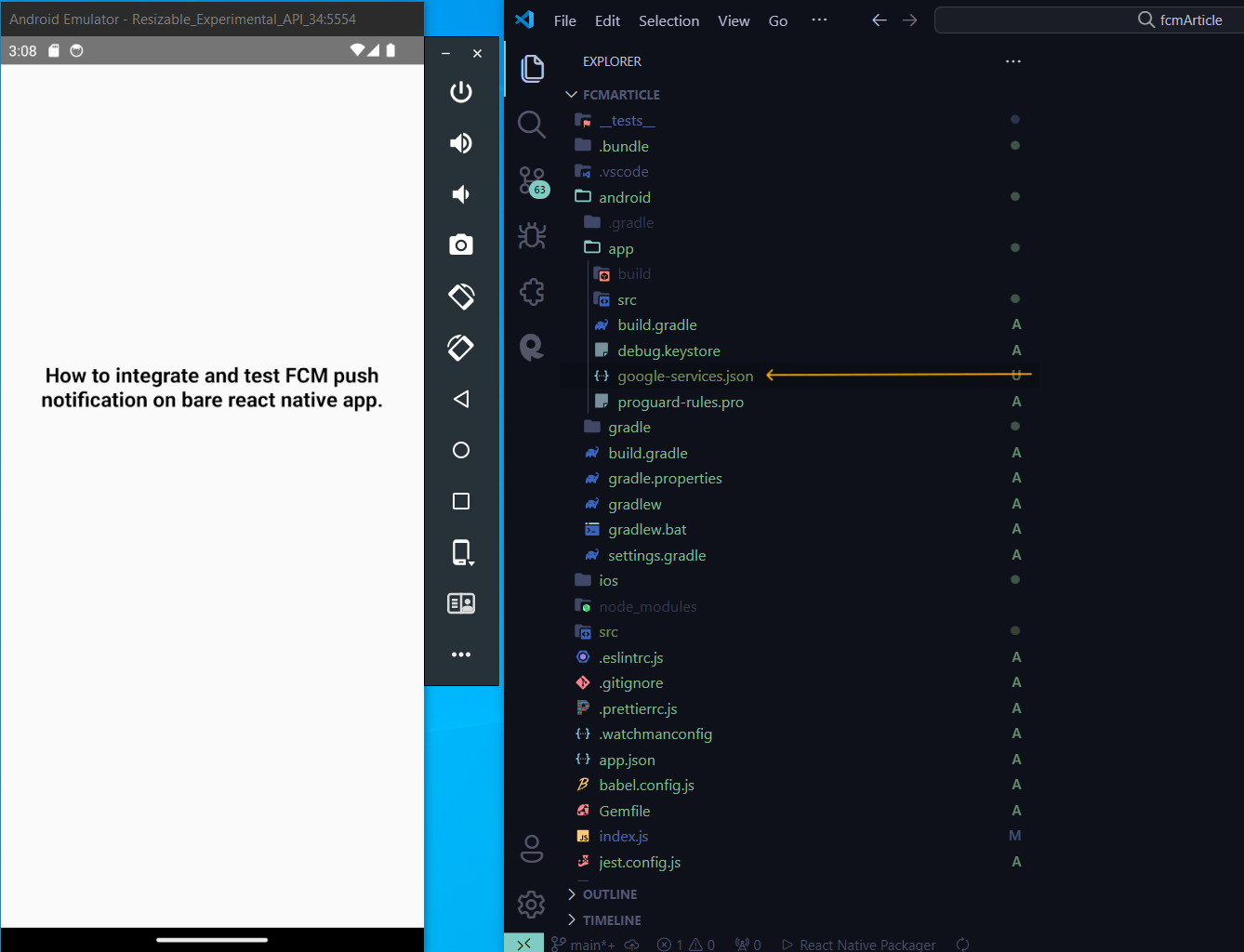Go forward with the right arrow
1244x952 pixels.
[910, 20]
